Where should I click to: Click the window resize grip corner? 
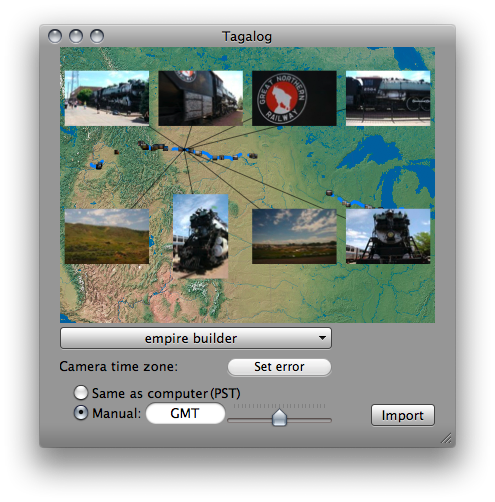446,438
